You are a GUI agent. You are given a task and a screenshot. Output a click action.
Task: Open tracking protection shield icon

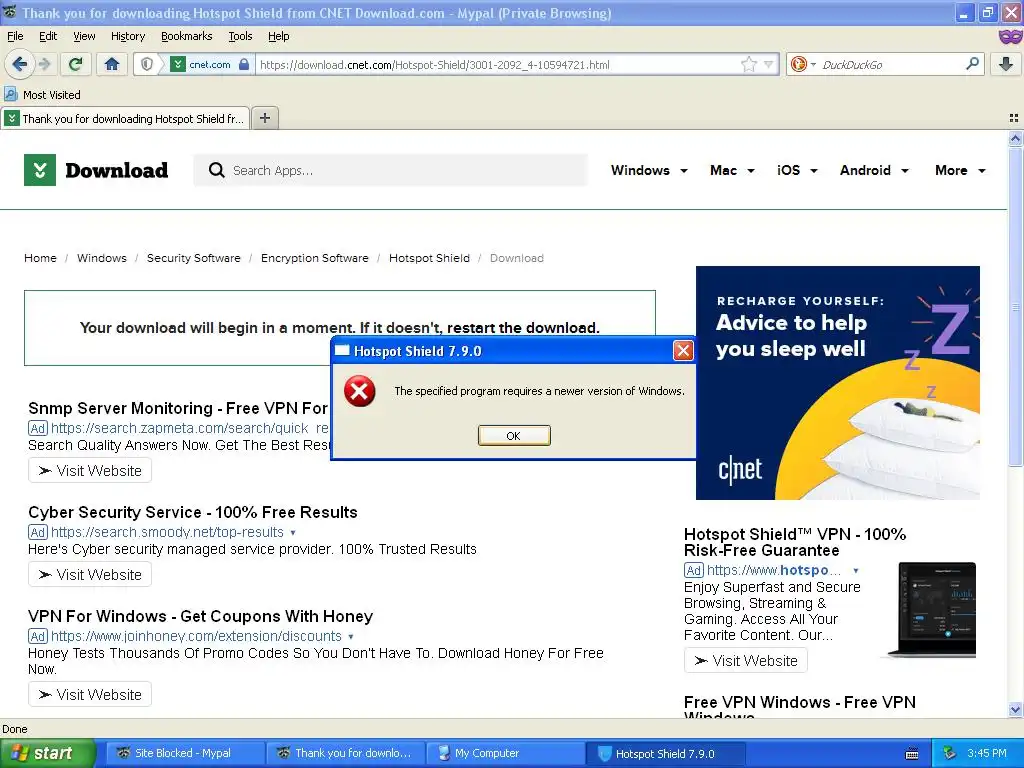(x=147, y=64)
